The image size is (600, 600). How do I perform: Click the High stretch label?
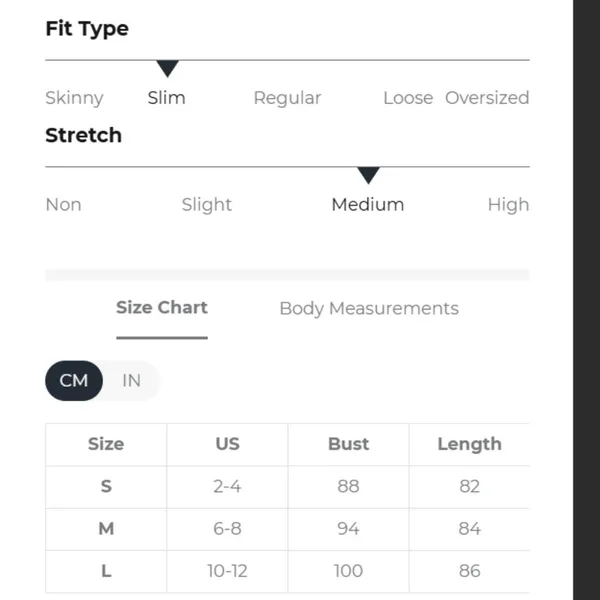(508, 205)
